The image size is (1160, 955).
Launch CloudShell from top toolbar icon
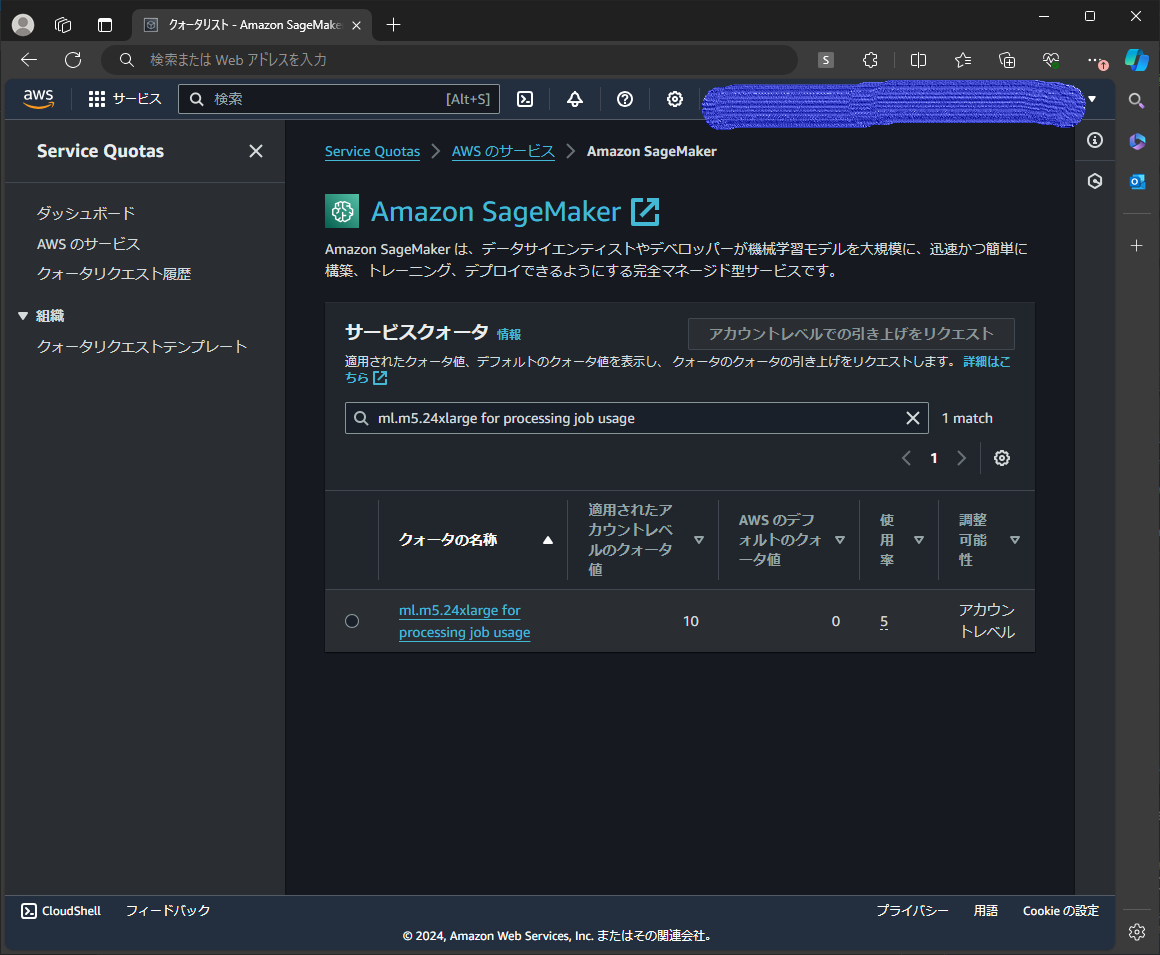tap(525, 99)
